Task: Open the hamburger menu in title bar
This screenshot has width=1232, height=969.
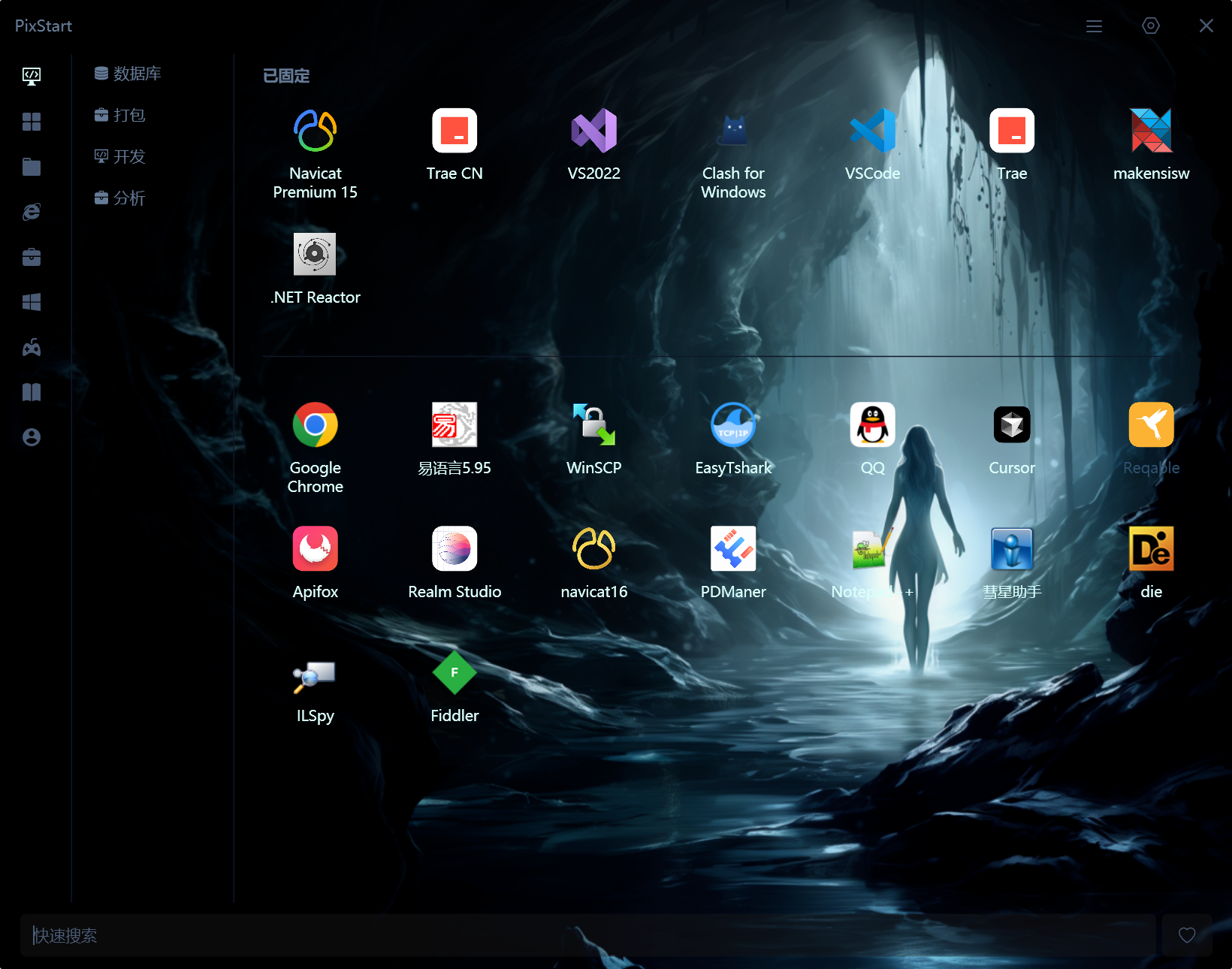Action: point(1094,26)
